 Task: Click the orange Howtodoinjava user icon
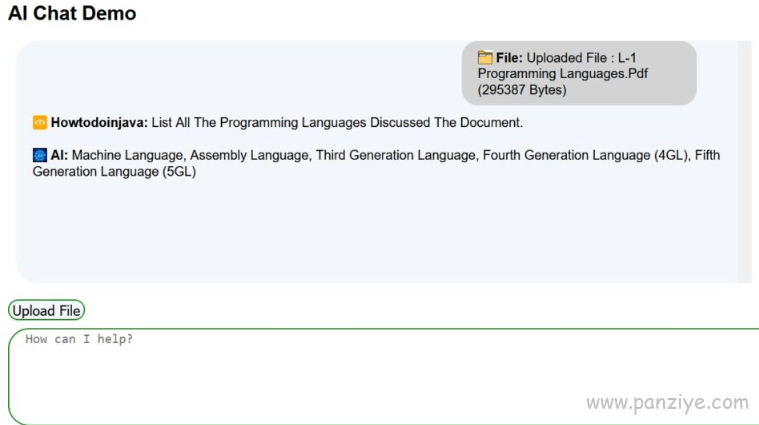[40, 122]
